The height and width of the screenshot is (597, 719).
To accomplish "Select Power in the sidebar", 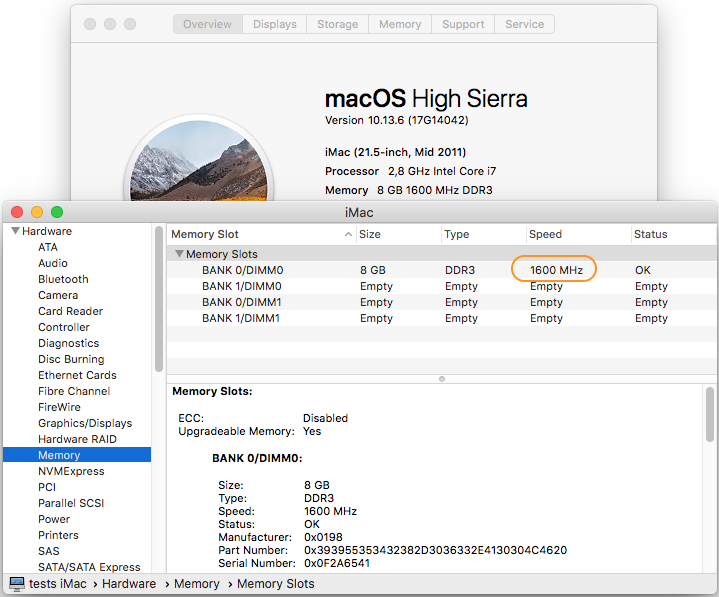I will (54, 519).
